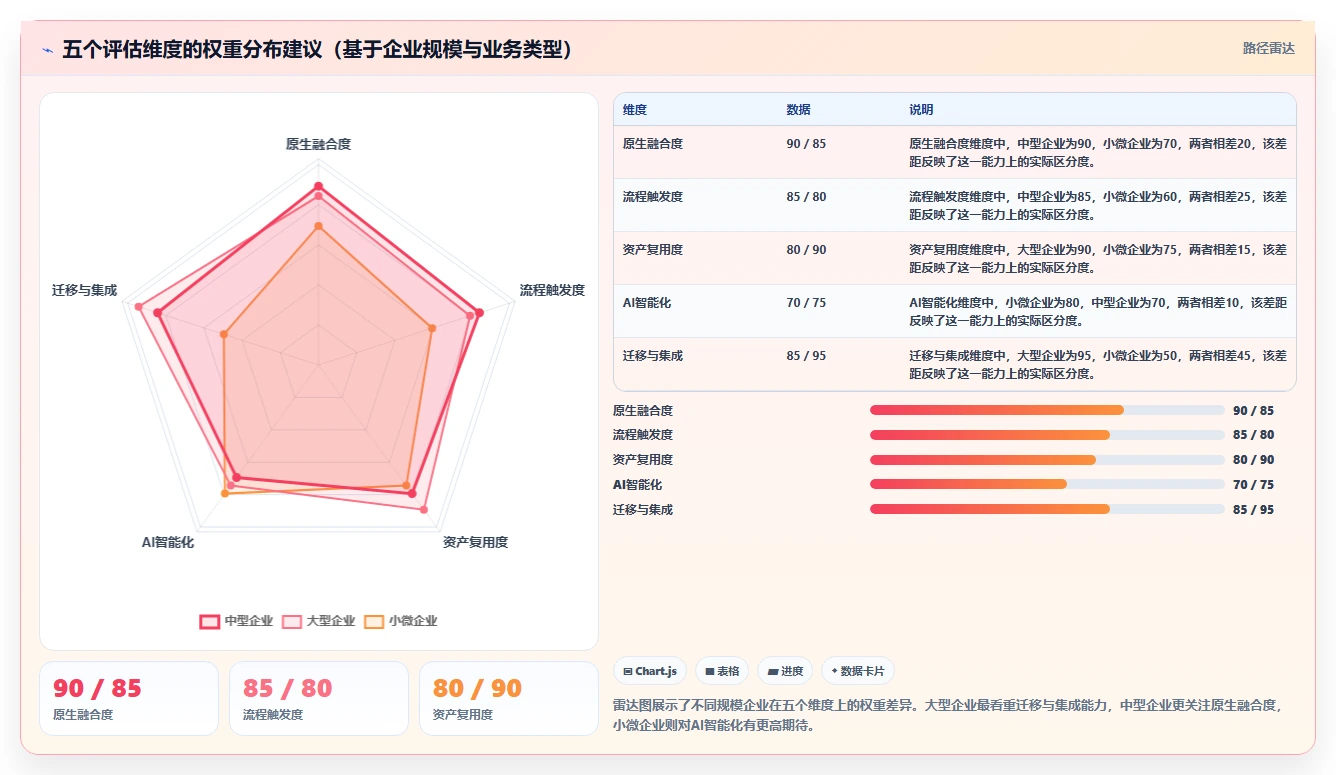Click the 数据 column header
The width and height of the screenshot is (1336, 775).
(798, 110)
